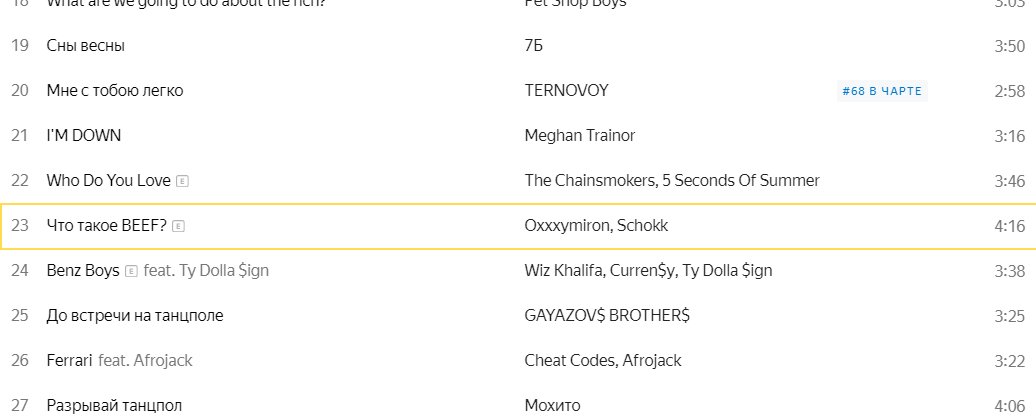Go to artist TERNOVOY
This screenshot has width=1036, height=415.
pos(566,91)
